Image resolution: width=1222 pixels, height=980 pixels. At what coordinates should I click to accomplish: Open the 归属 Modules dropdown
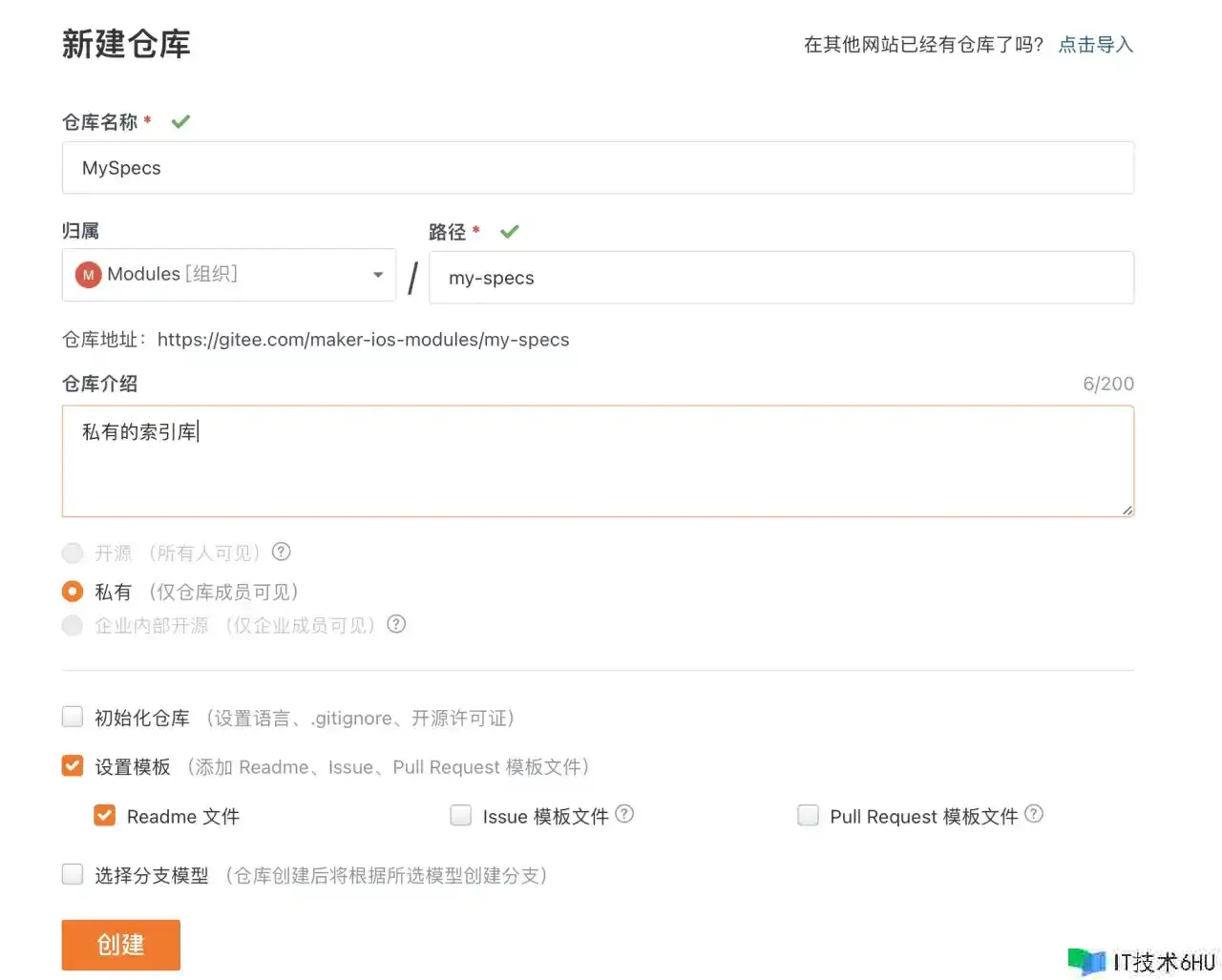click(229, 275)
